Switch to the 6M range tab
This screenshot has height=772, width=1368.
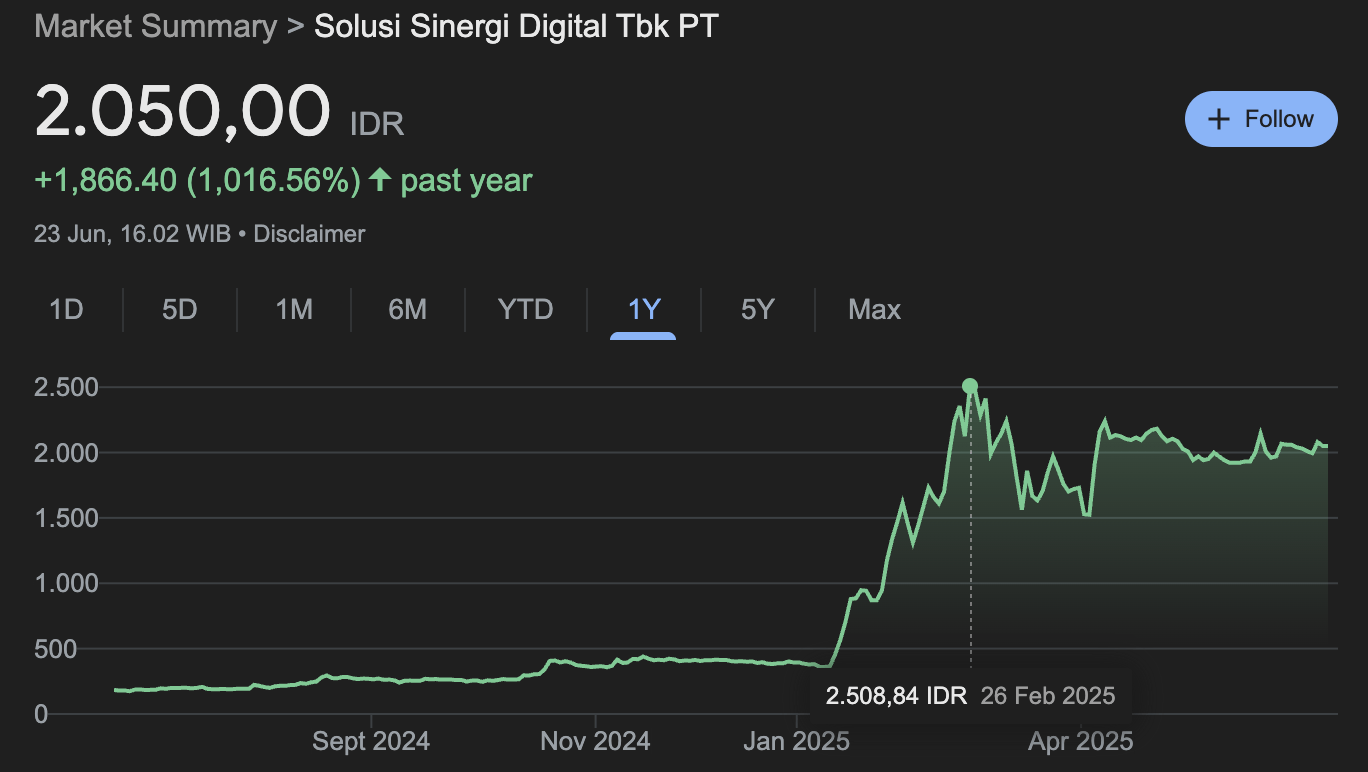click(408, 310)
